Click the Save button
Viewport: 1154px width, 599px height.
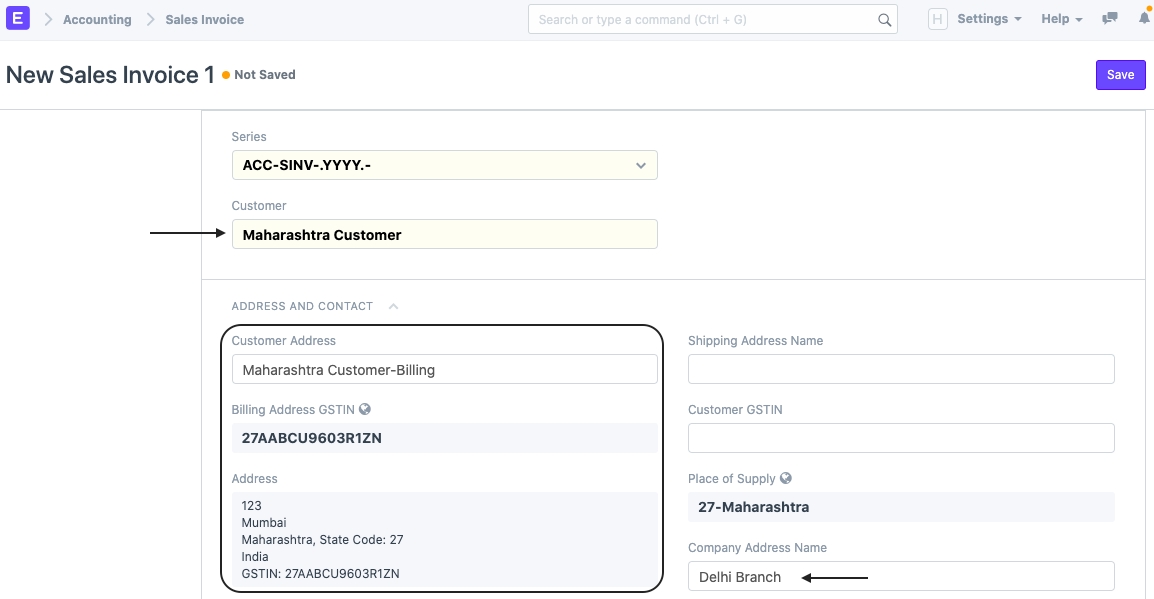[1120, 75]
